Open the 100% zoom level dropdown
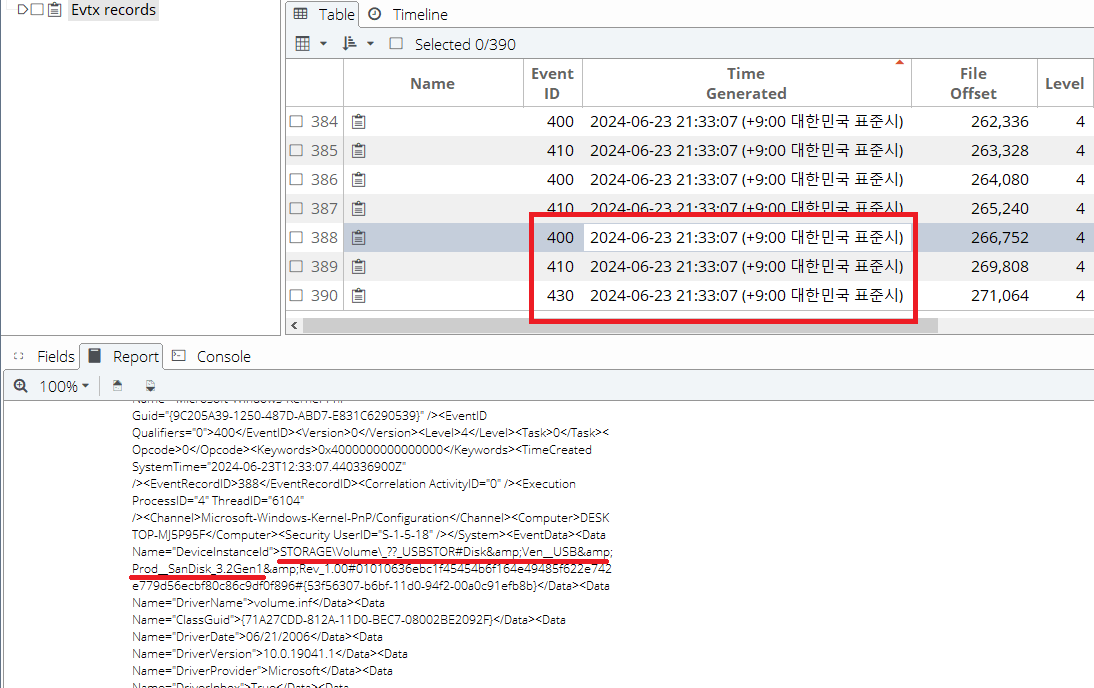This screenshot has height=688, width=1094. click(x=65, y=386)
